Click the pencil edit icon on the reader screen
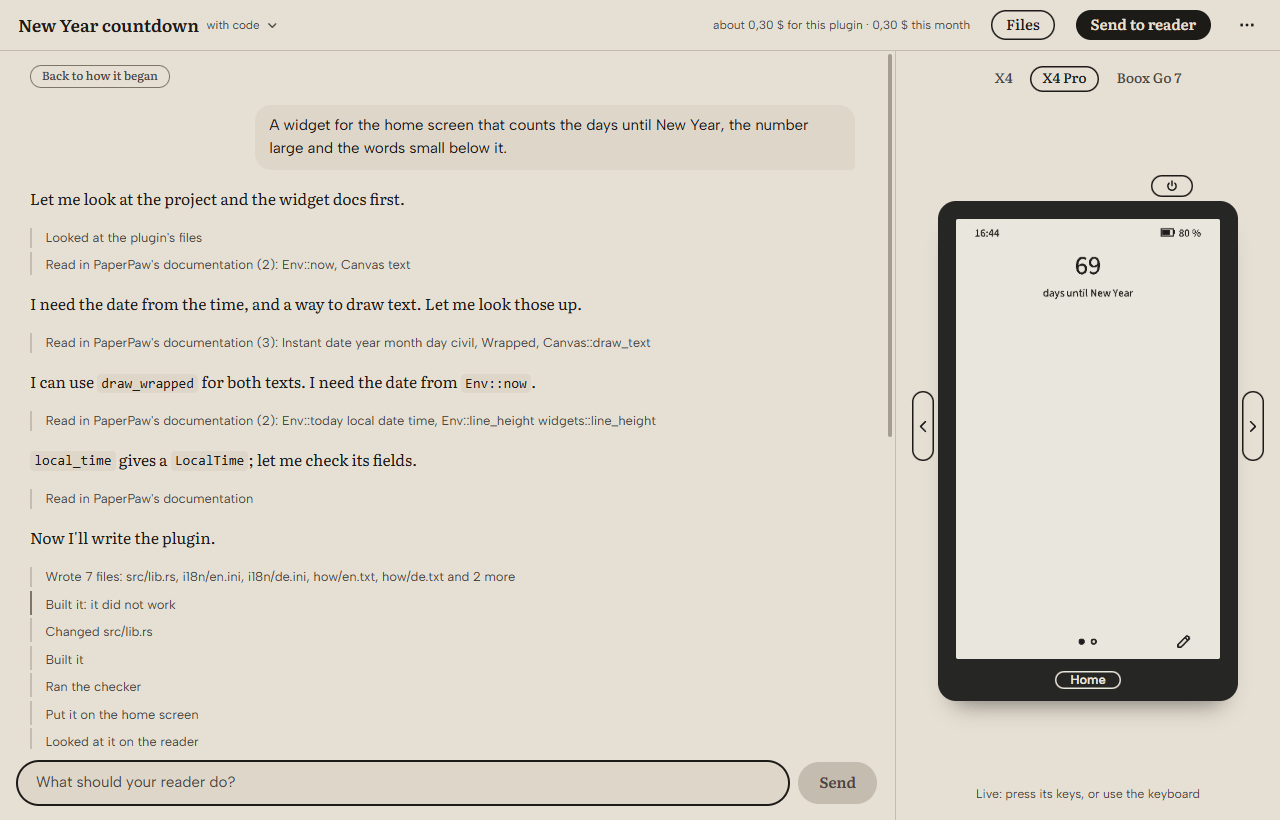The height and width of the screenshot is (820, 1280). [x=1183, y=641]
